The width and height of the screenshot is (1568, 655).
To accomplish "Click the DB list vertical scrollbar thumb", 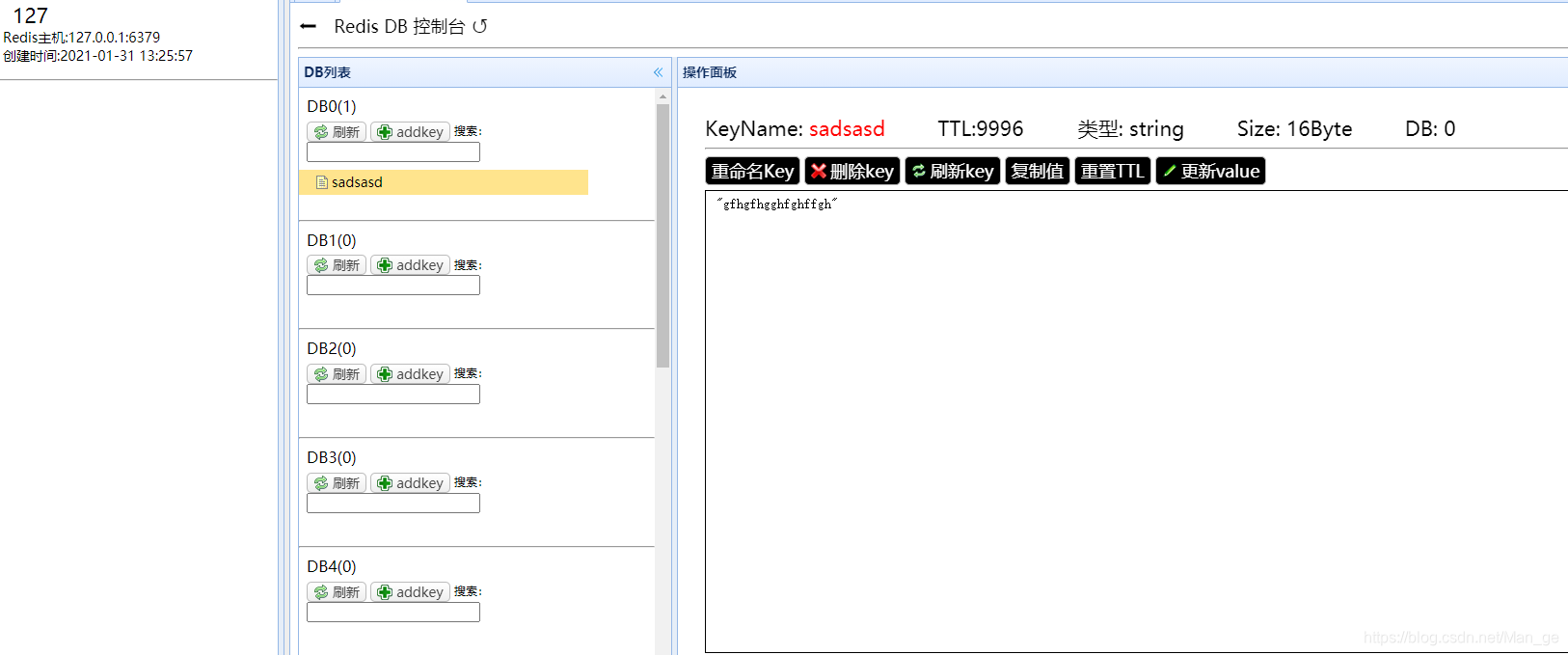I will pos(662,235).
